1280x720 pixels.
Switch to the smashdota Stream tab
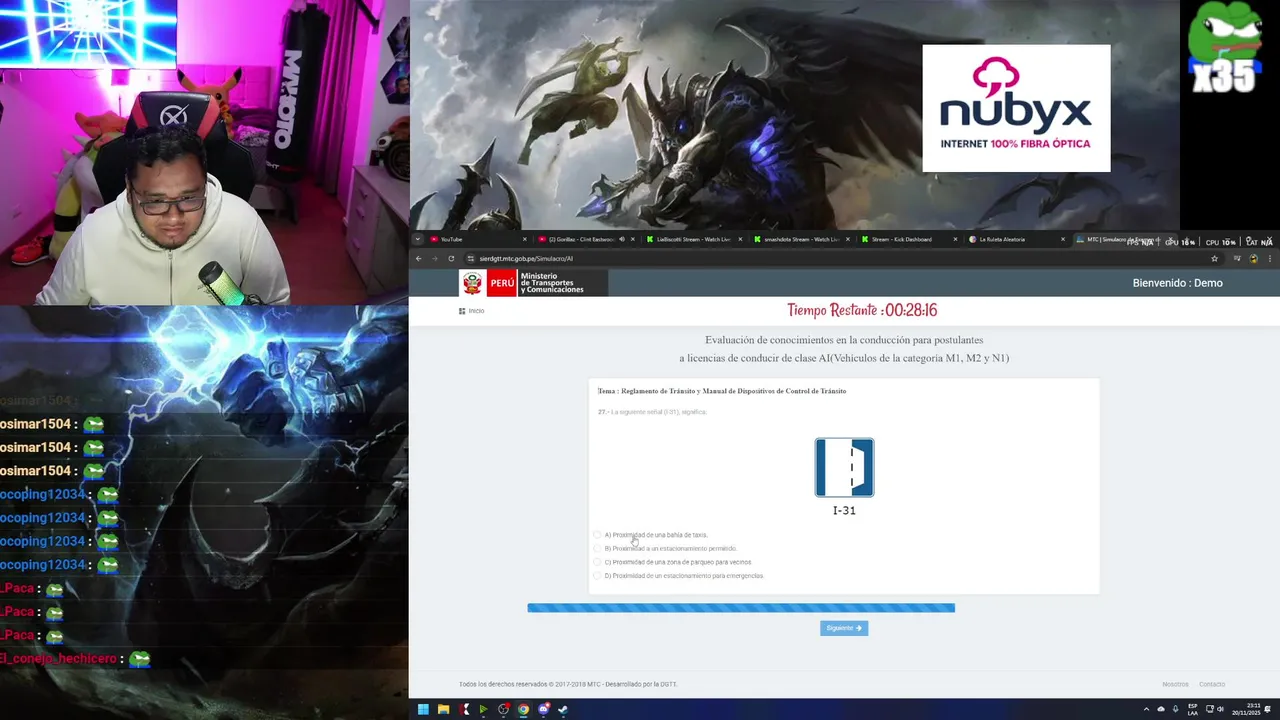[x=800, y=240]
